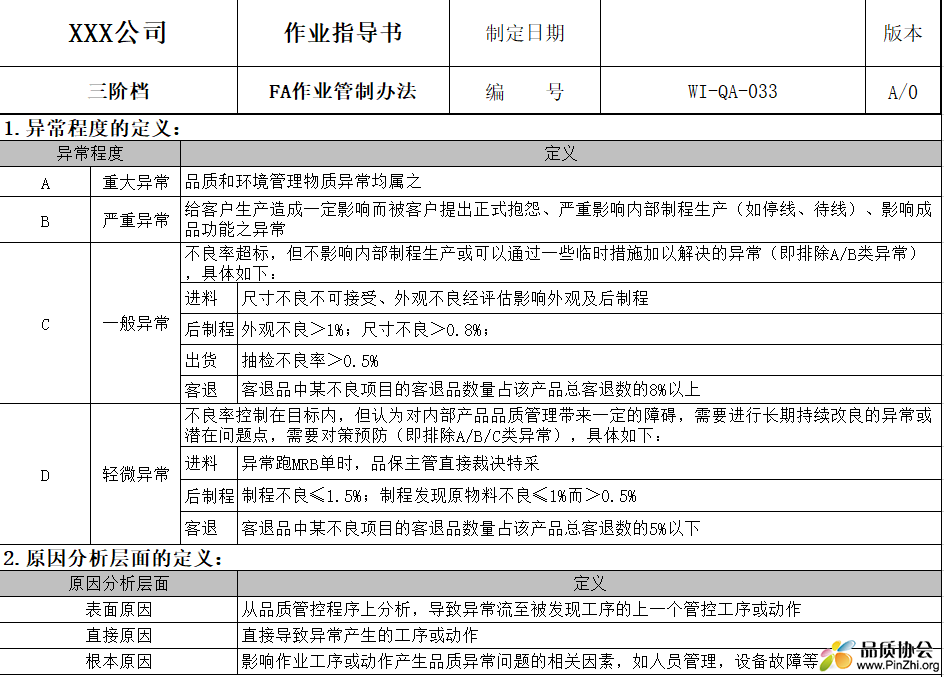Select '抽检不良率>0.5%' cell
The height and width of the screenshot is (677, 944).
(x=589, y=360)
